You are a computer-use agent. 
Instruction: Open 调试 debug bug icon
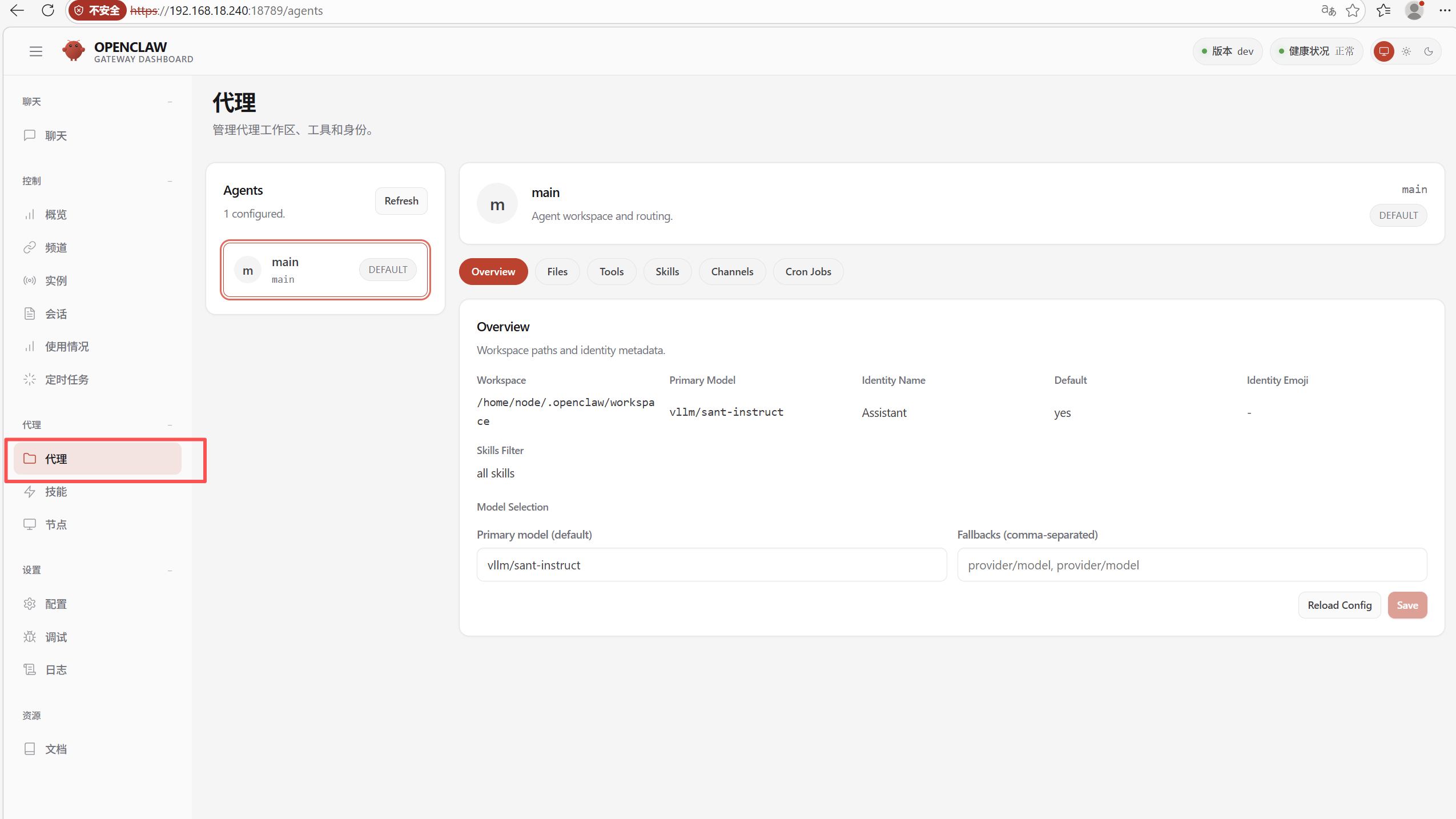tap(30, 636)
